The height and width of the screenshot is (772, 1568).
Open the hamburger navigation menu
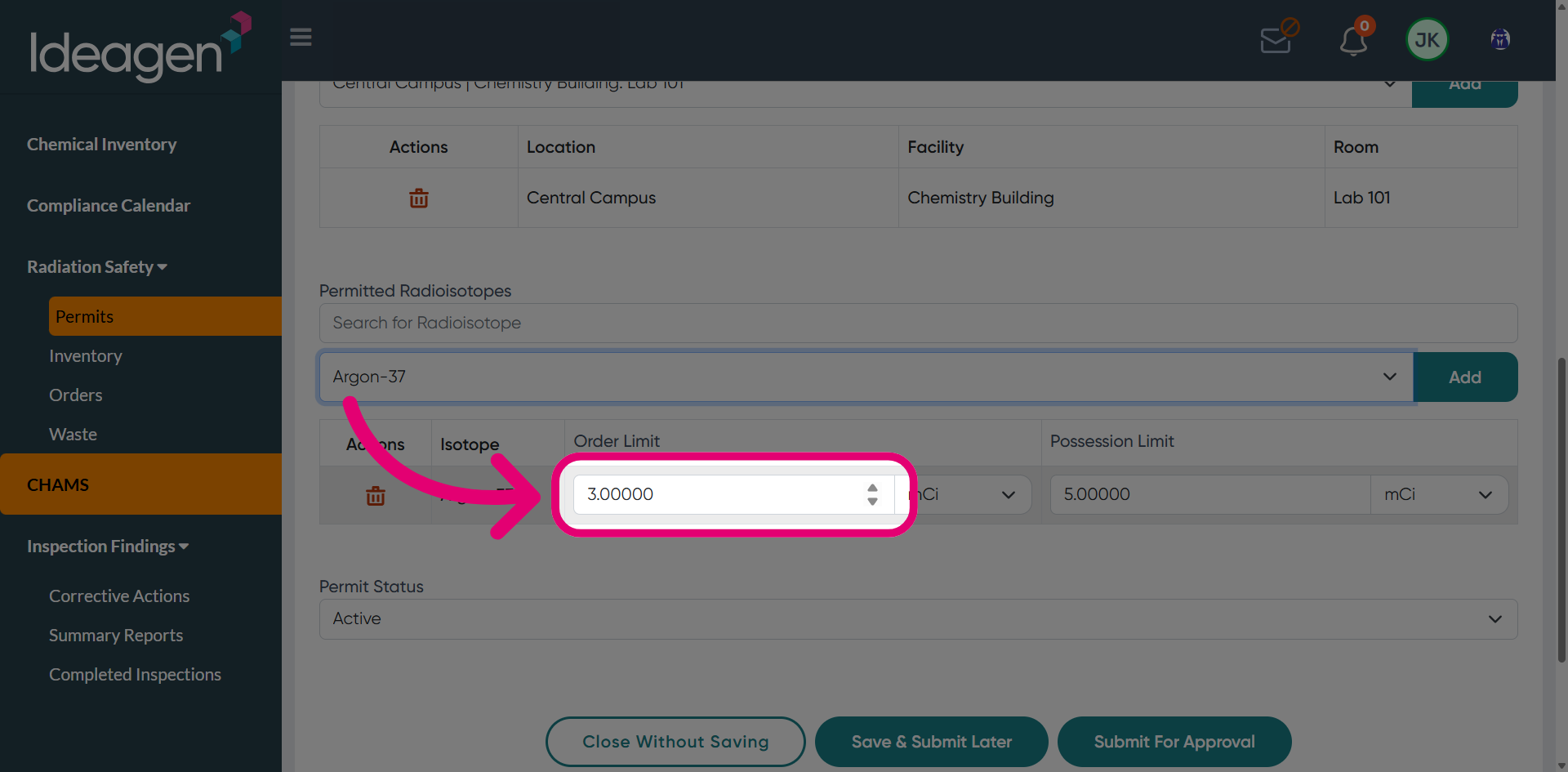pos(301,38)
